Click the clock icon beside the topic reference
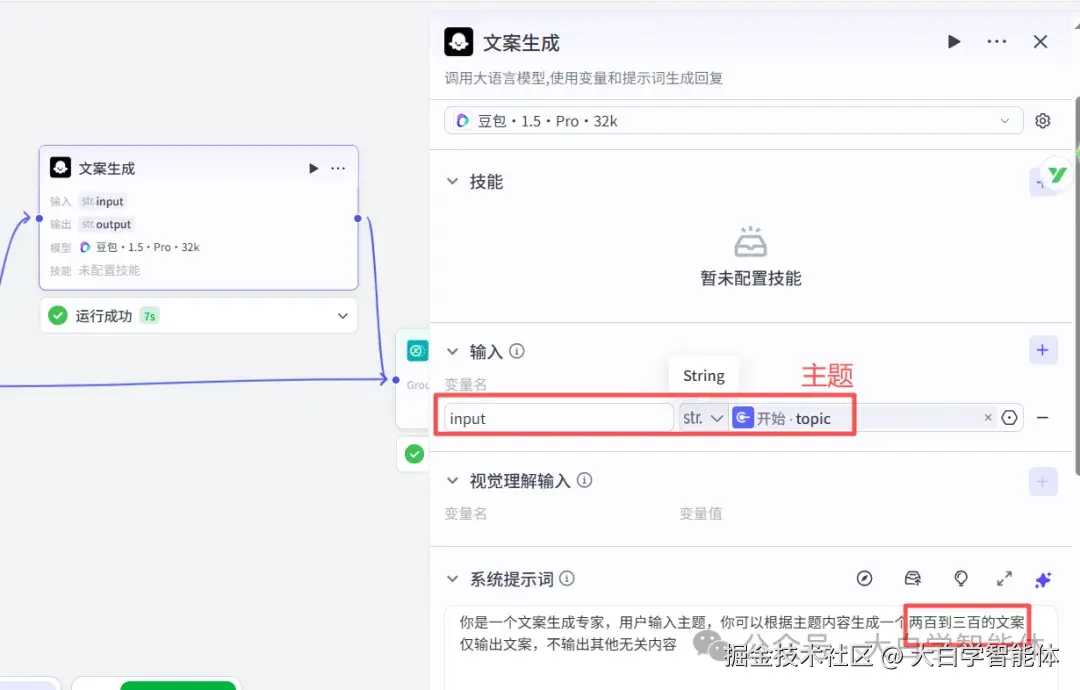Image resolution: width=1080 pixels, height=690 pixels. click(x=1009, y=417)
